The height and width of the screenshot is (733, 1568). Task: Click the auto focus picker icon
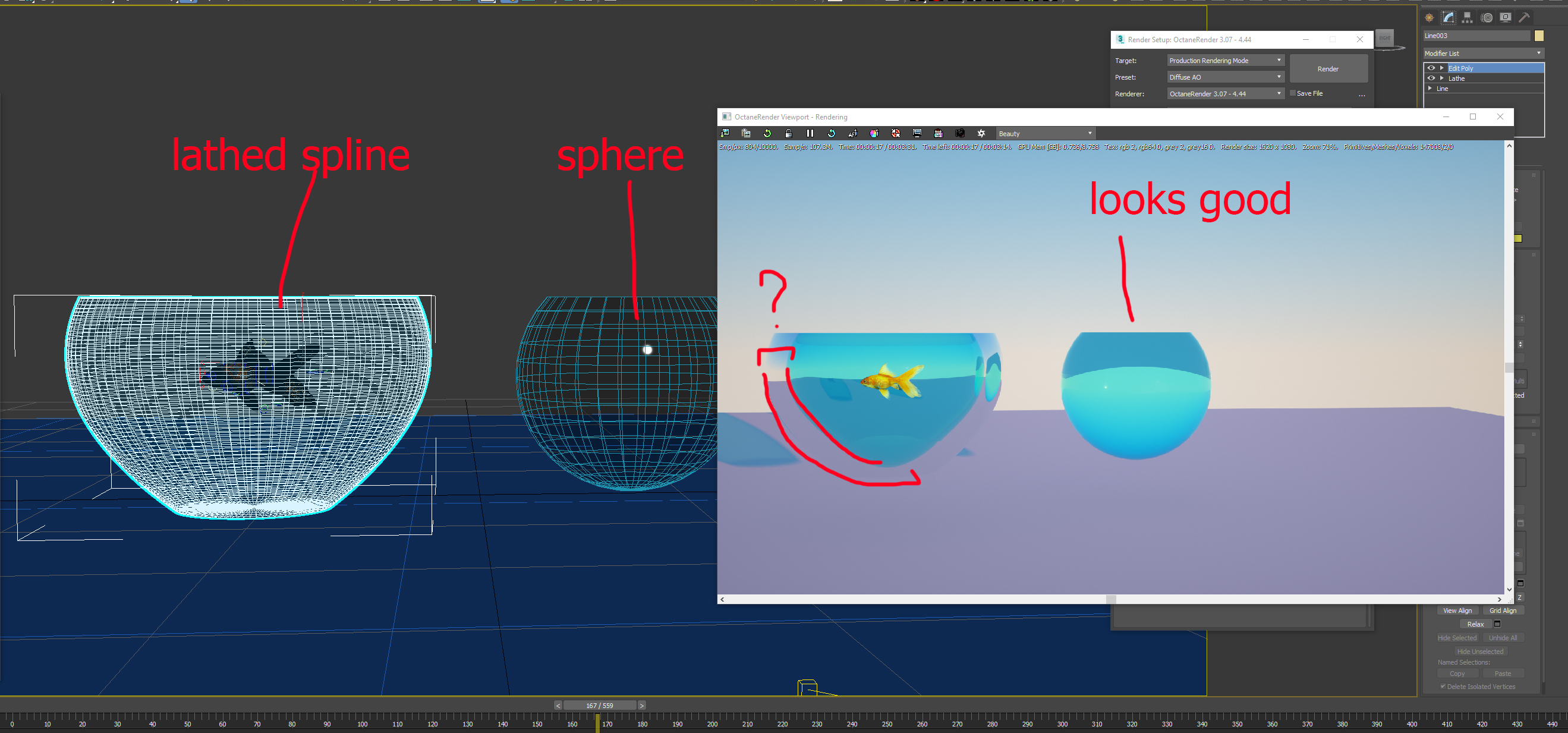pos(853,133)
